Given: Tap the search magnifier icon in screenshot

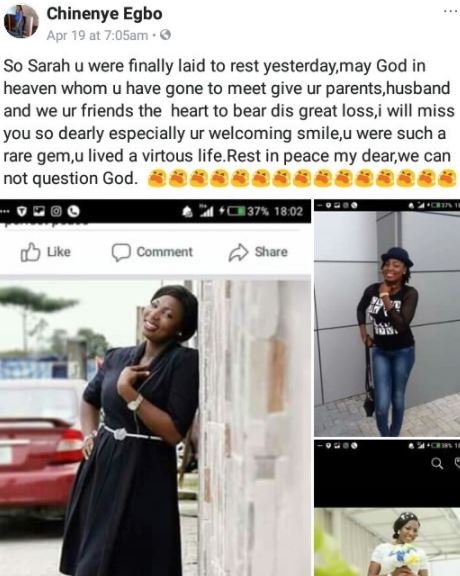Looking at the screenshot, I should point(437,464).
